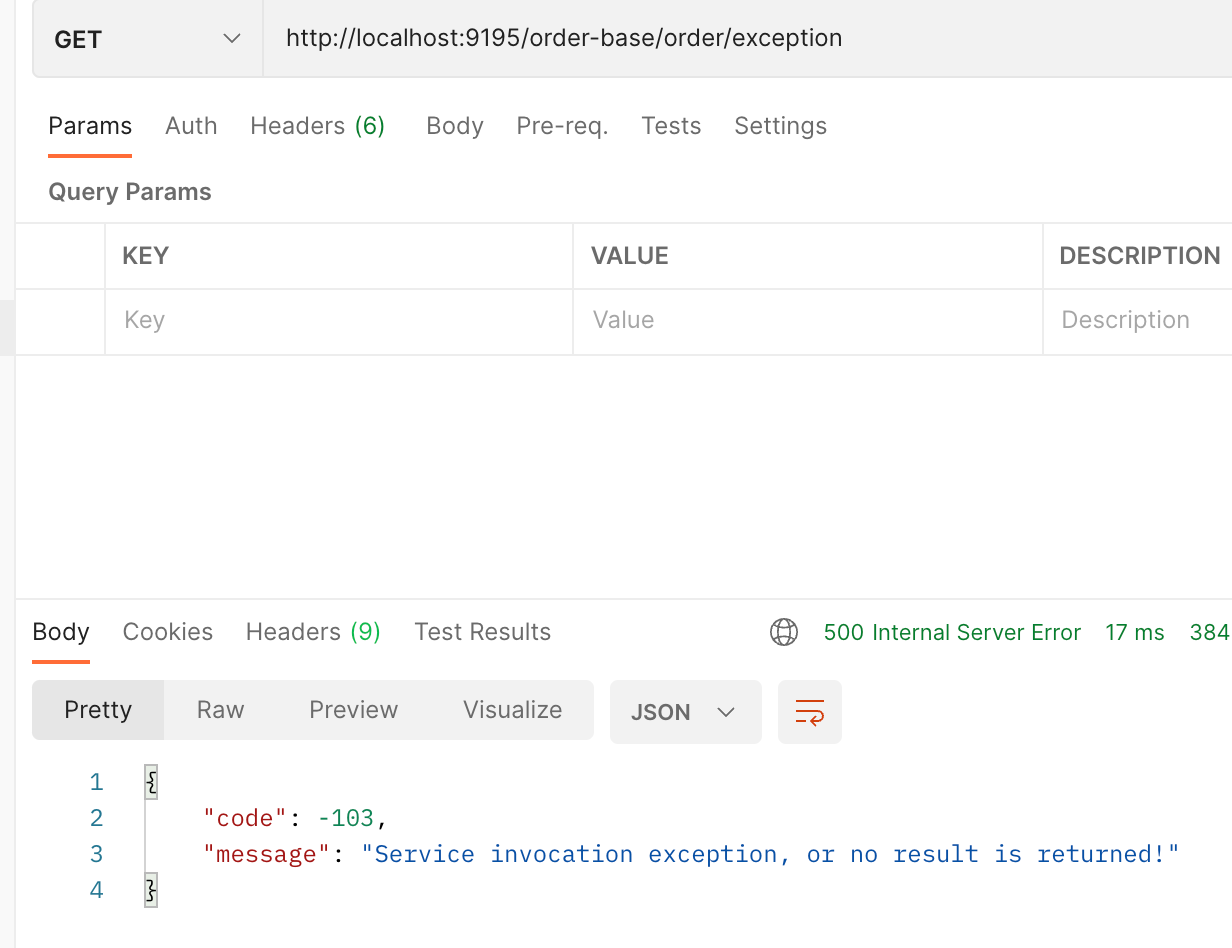Open the response Cookies tab
Image resolution: width=1232 pixels, height=948 pixels.
click(168, 632)
